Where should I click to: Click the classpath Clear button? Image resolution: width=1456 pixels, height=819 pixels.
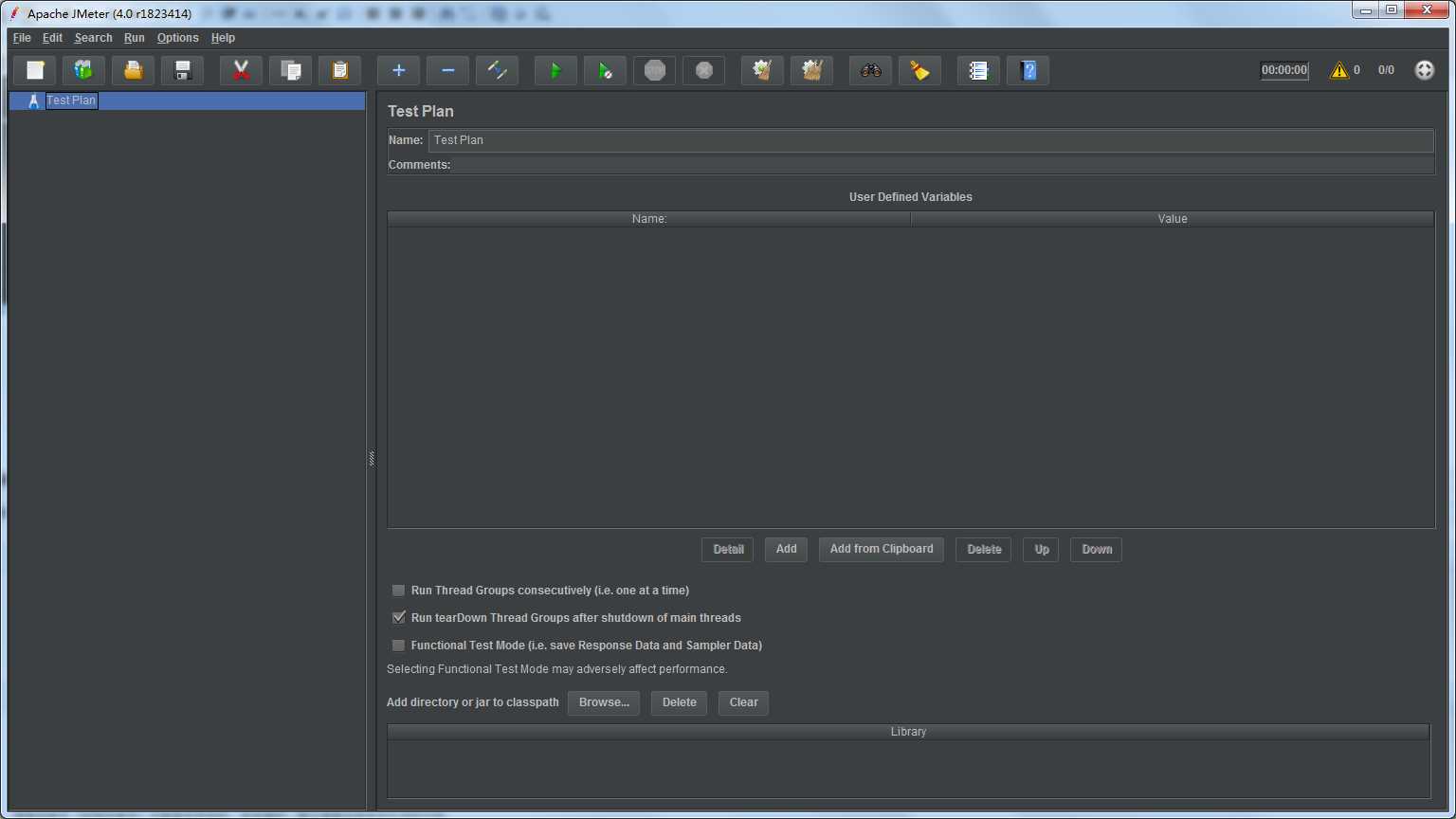(744, 703)
